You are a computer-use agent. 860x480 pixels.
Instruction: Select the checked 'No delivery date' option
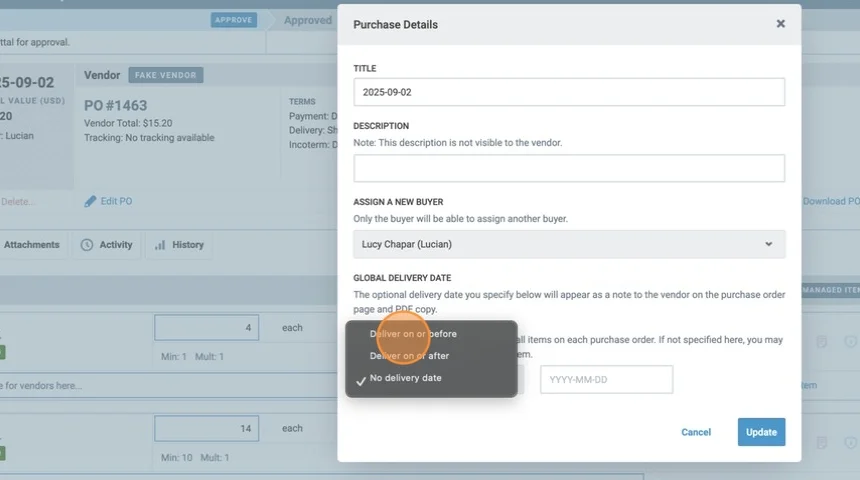(x=405, y=378)
